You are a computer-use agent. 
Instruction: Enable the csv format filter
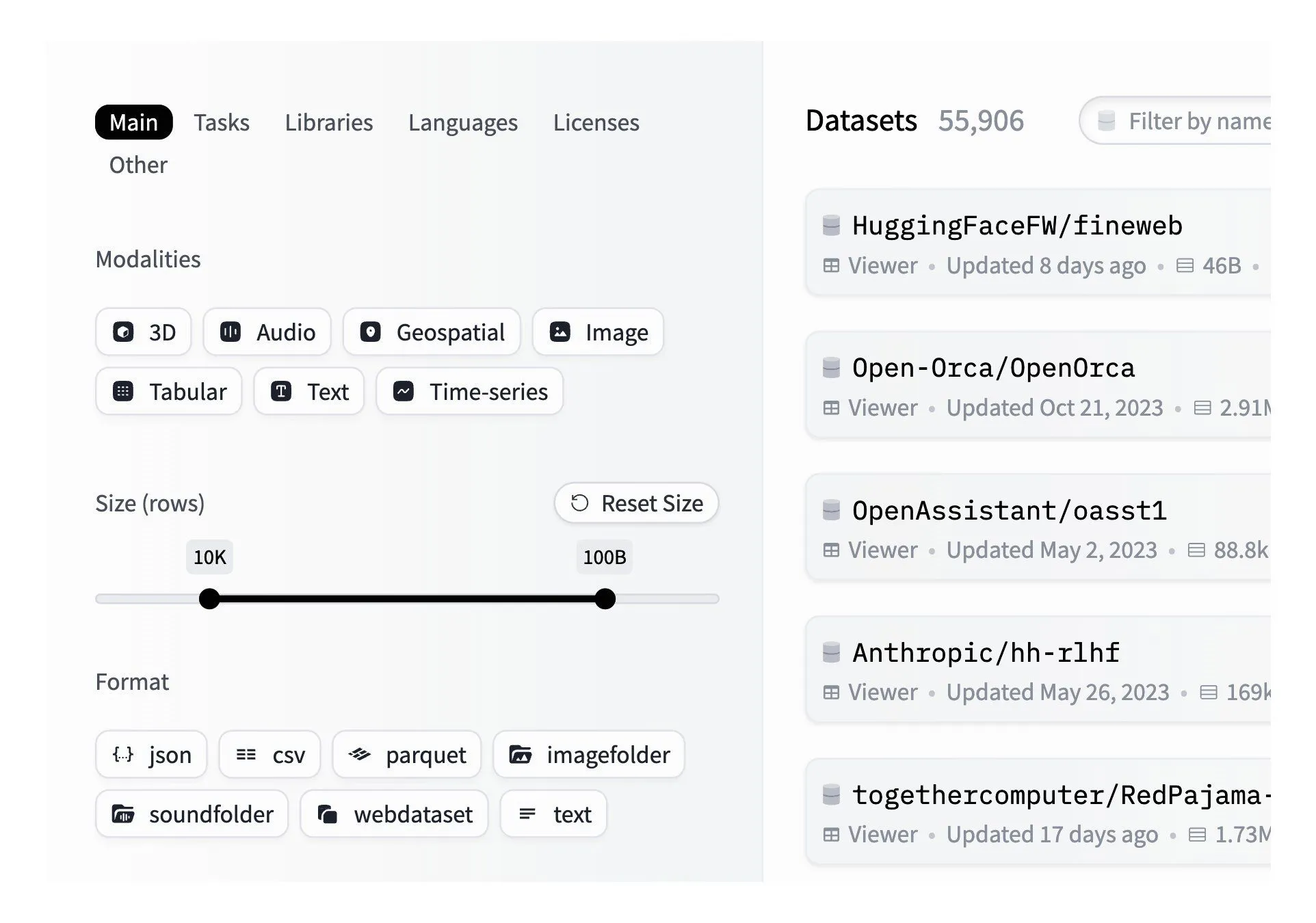[x=248, y=755]
